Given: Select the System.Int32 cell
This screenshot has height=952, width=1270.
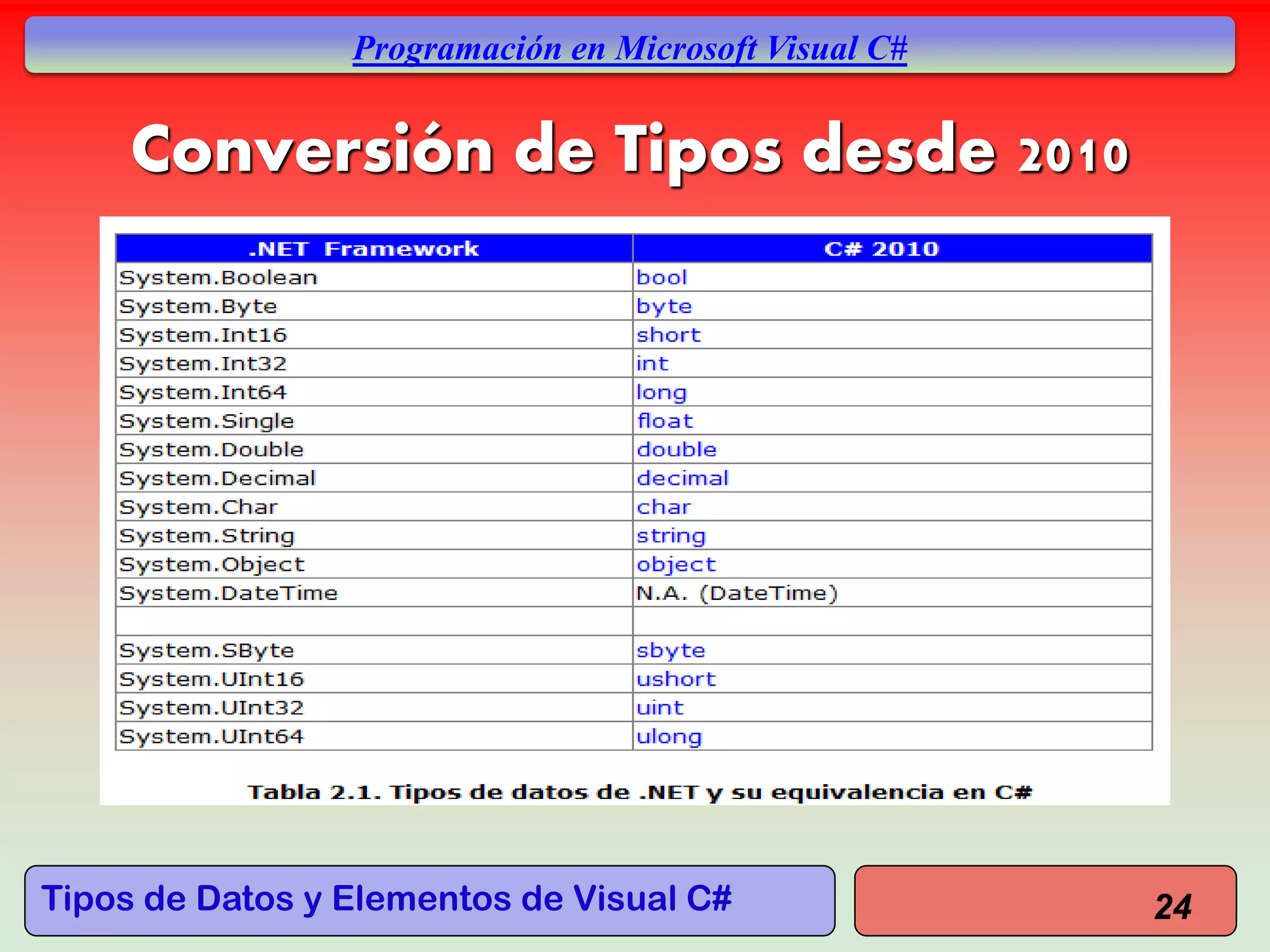Looking at the screenshot, I should click(374, 363).
